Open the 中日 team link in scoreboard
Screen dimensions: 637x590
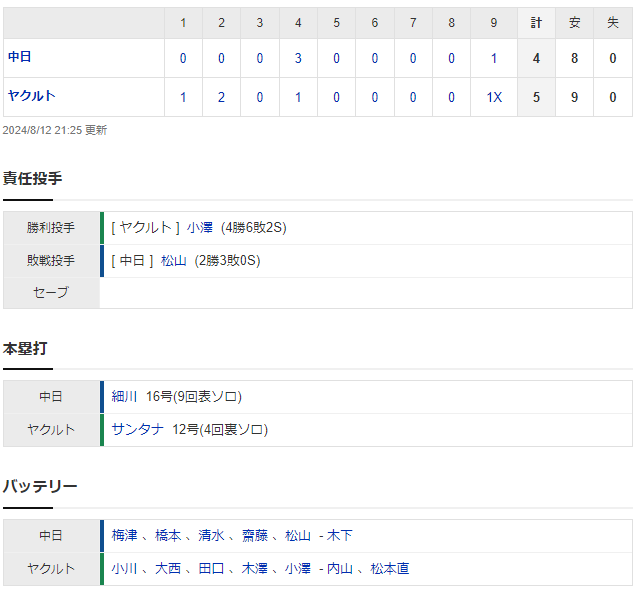[x=20, y=56]
